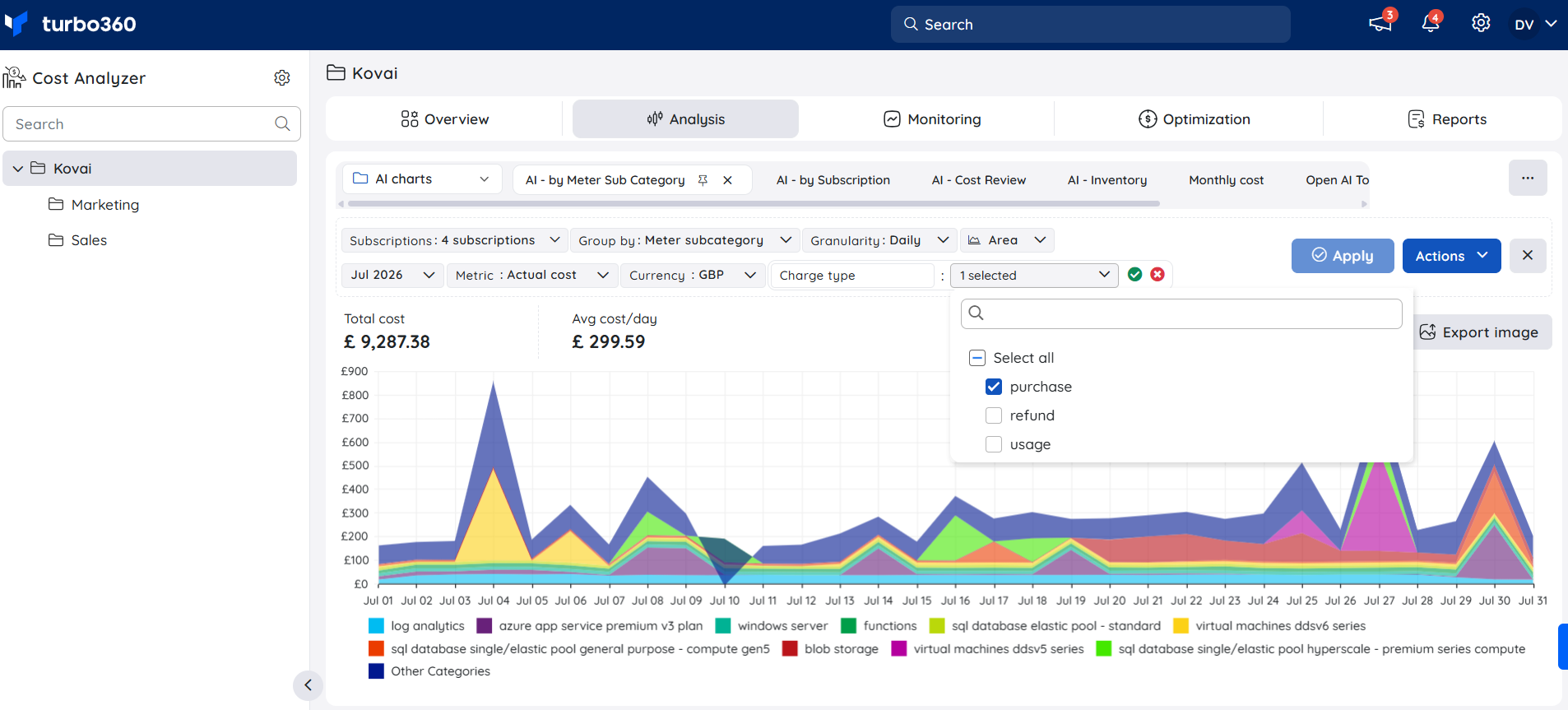Open Cost Analyzer settings gear
1568x710 pixels.
click(x=282, y=77)
